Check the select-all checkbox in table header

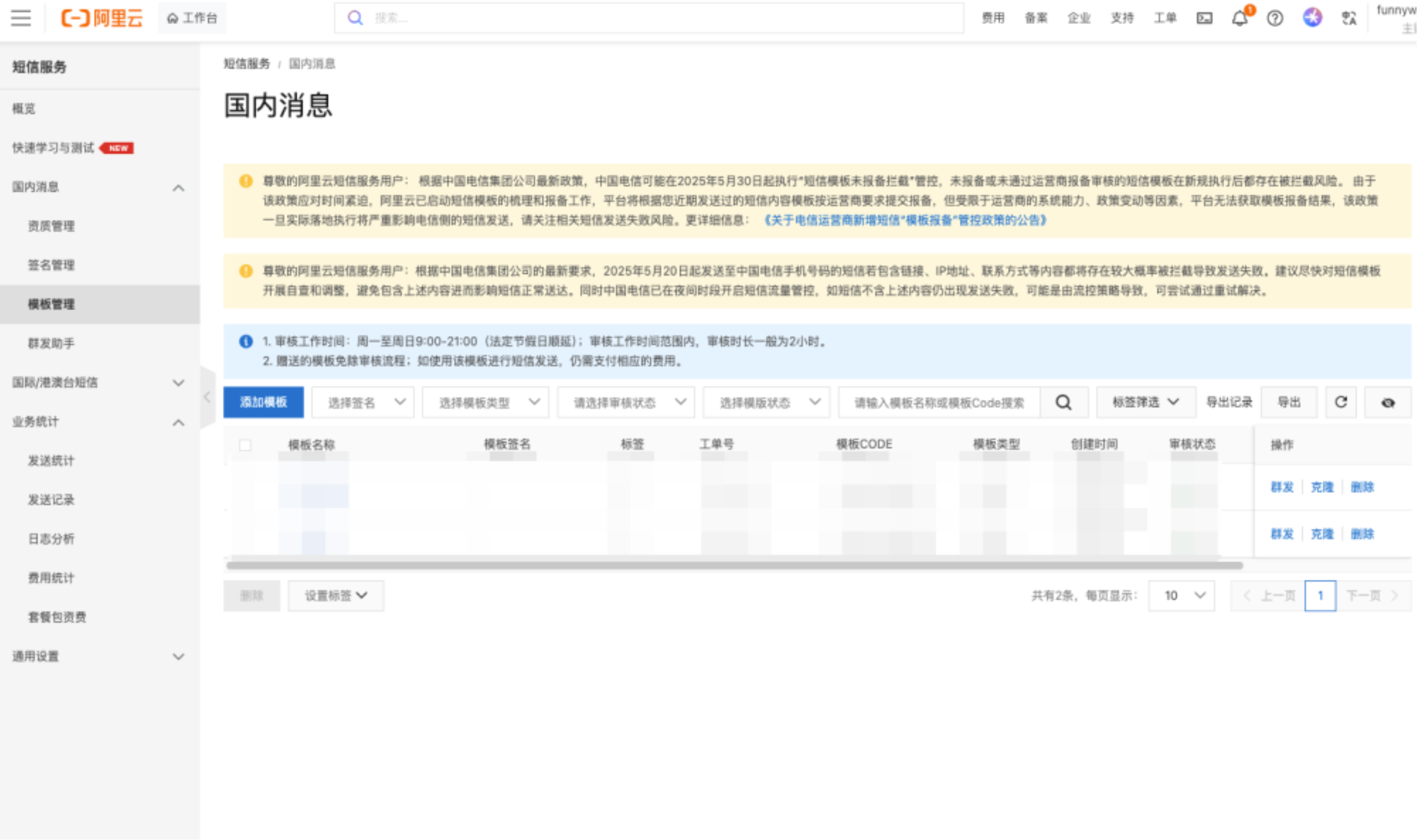point(245,445)
